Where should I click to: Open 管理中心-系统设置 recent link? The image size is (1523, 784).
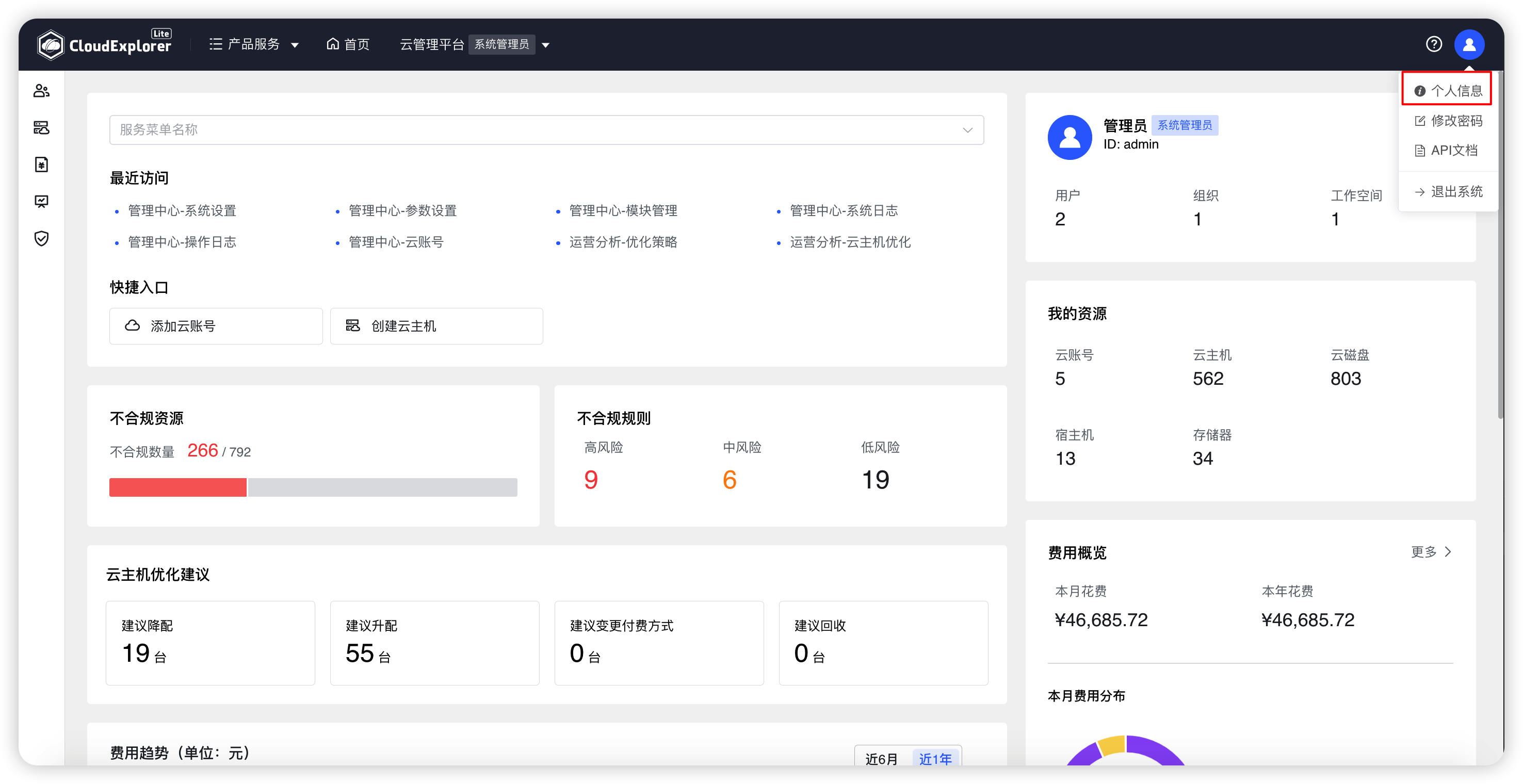pyautogui.click(x=182, y=210)
